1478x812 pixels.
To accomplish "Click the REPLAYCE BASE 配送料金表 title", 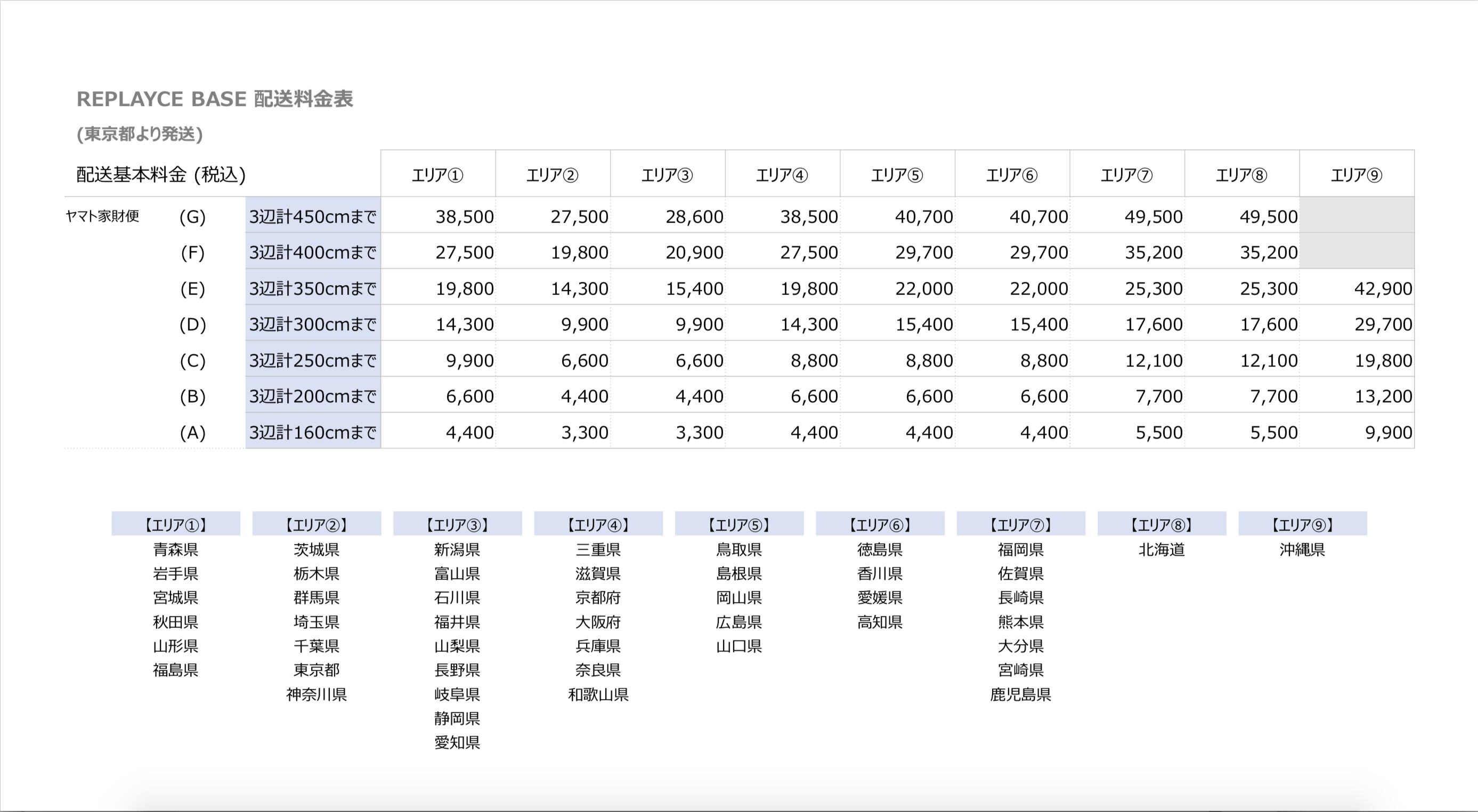I will pos(215,99).
